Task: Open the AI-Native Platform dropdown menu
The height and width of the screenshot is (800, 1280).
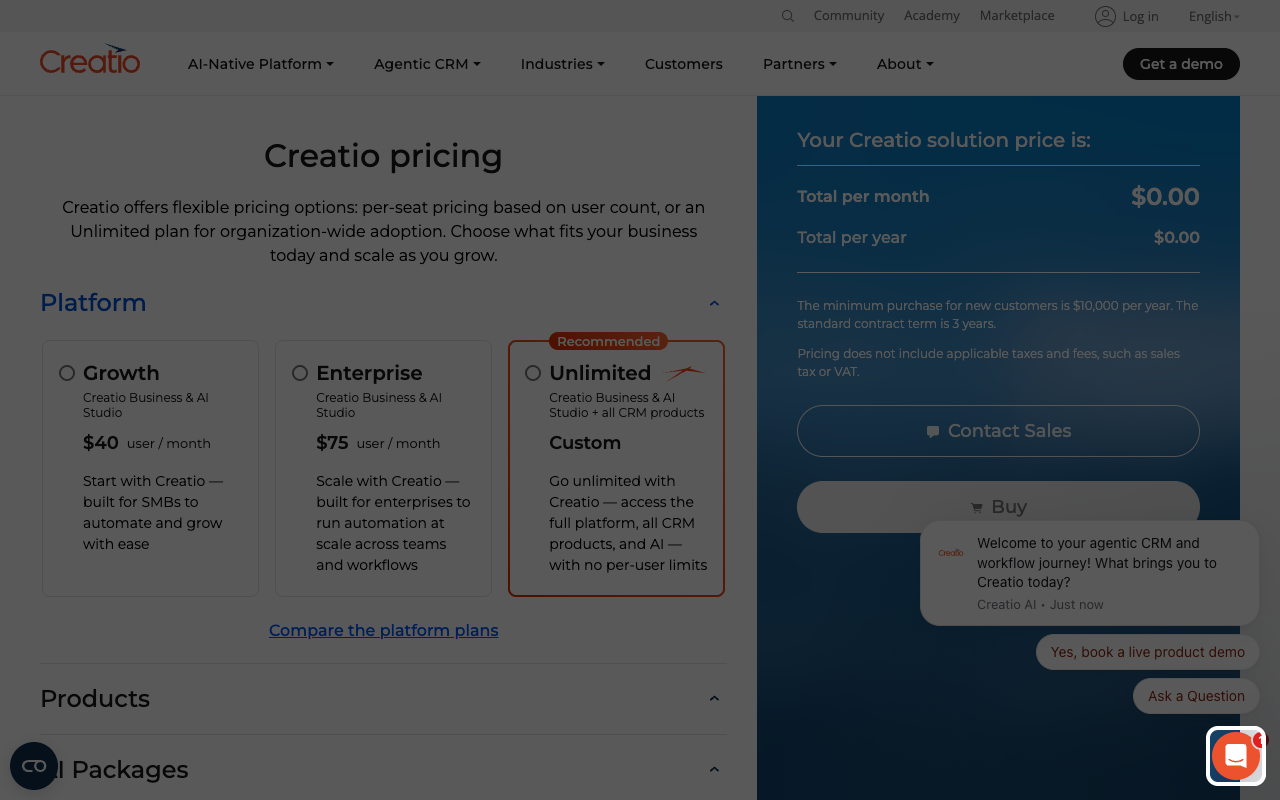Action: (x=261, y=64)
